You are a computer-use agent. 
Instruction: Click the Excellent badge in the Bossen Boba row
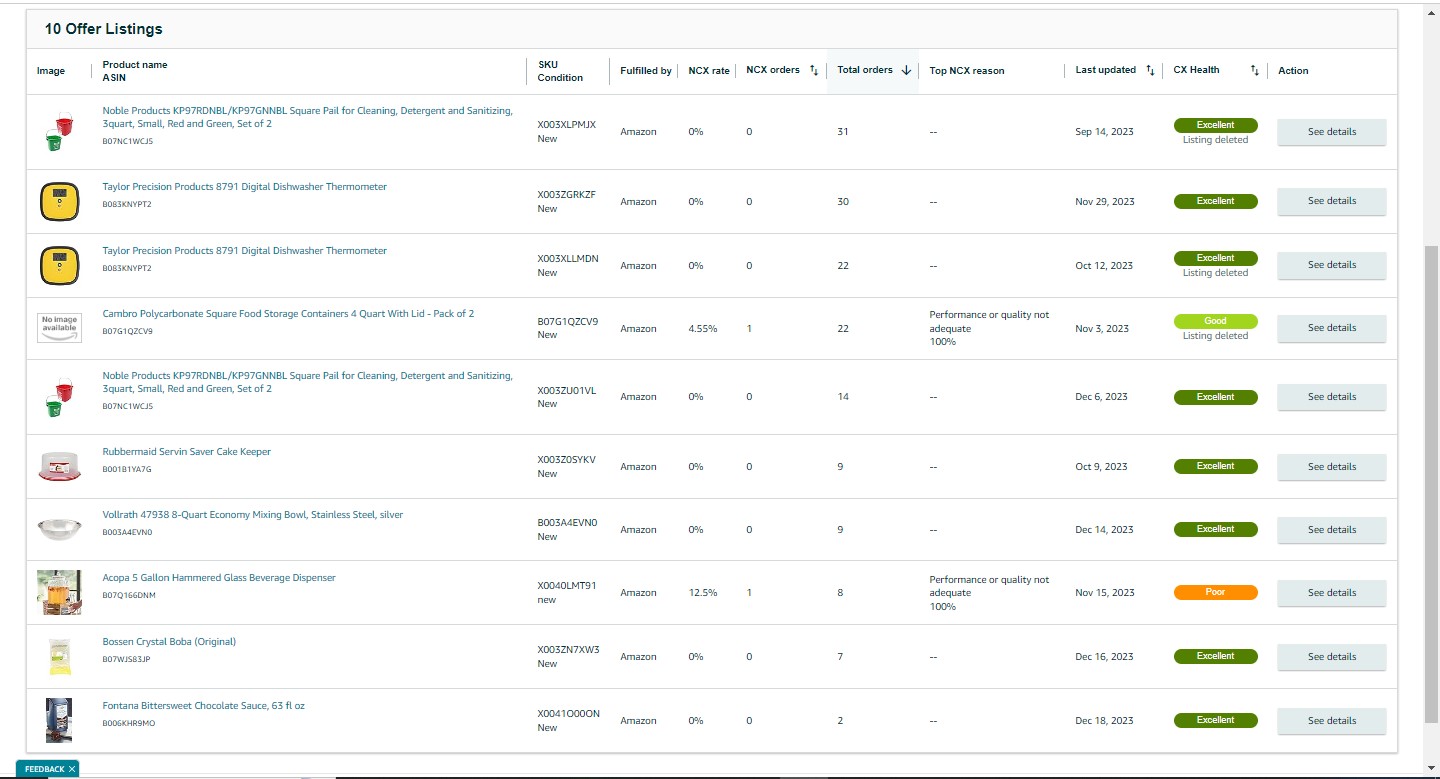point(1215,656)
